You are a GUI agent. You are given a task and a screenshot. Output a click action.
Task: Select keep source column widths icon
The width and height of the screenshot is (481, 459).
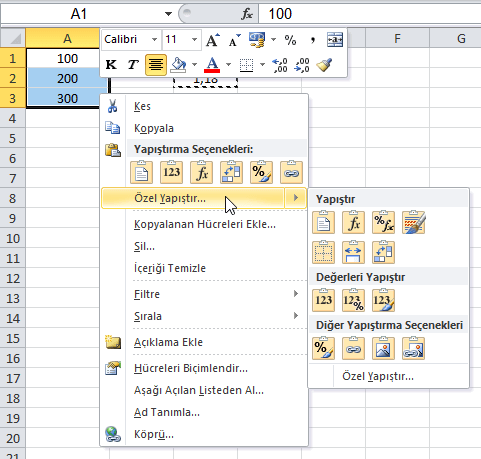click(353, 252)
